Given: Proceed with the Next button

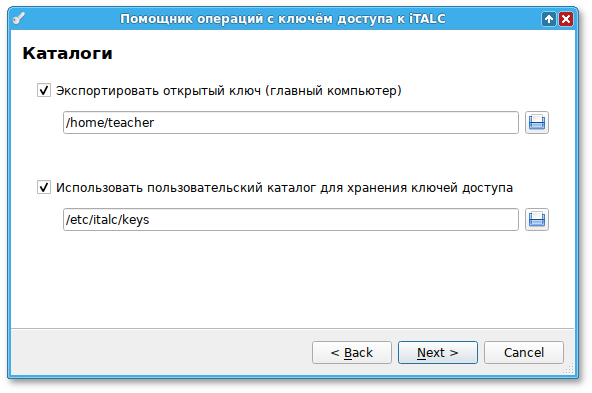Looking at the screenshot, I should pos(438,353).
